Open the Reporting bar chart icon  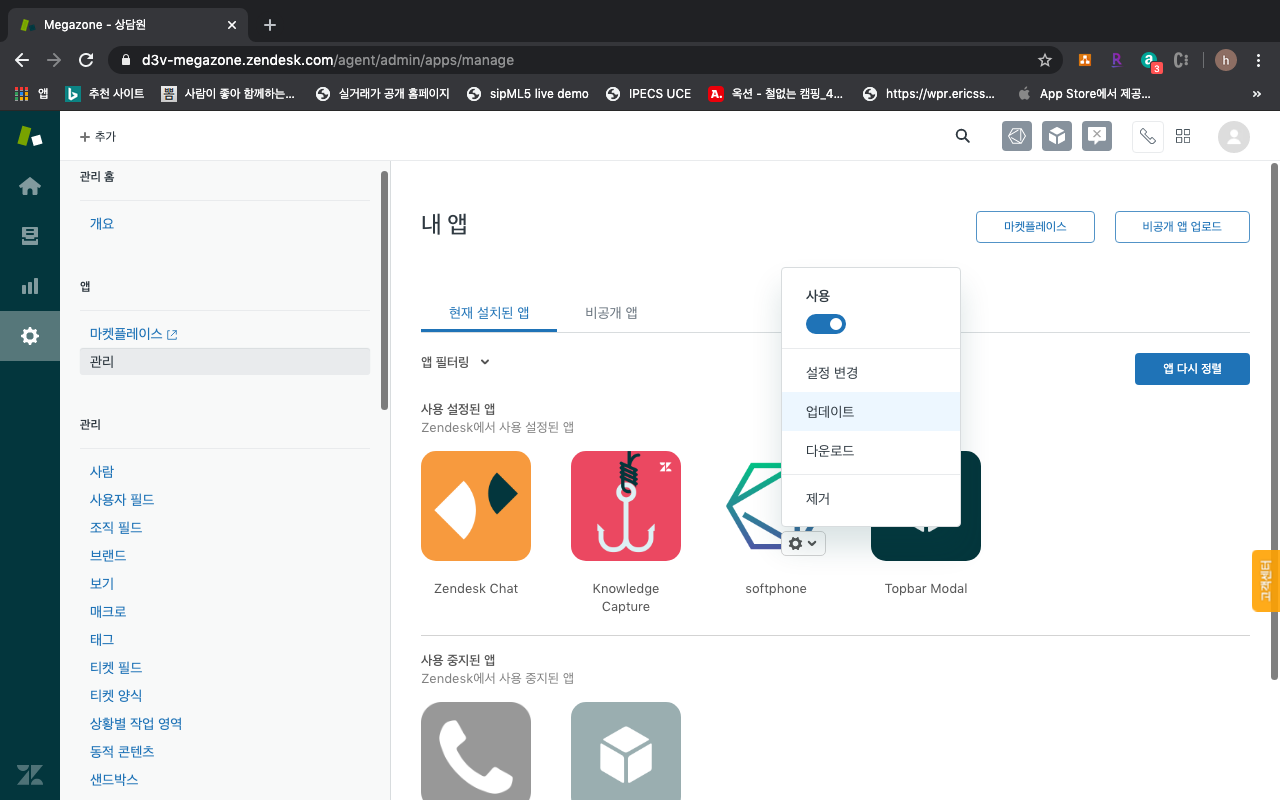click(x=30, y=286)
